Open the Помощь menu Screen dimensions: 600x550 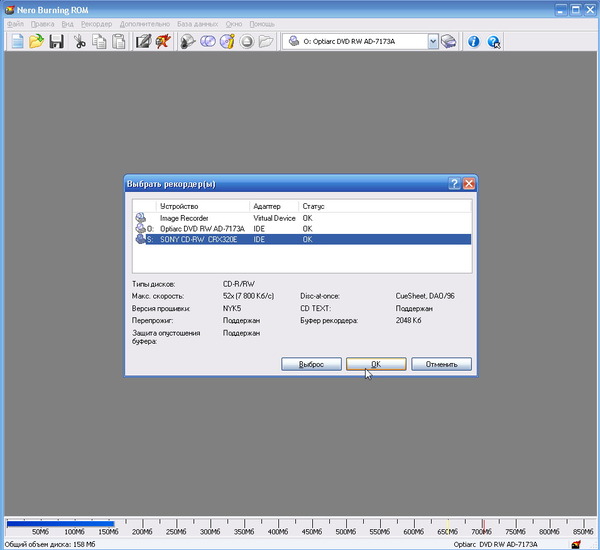(262, 24)
